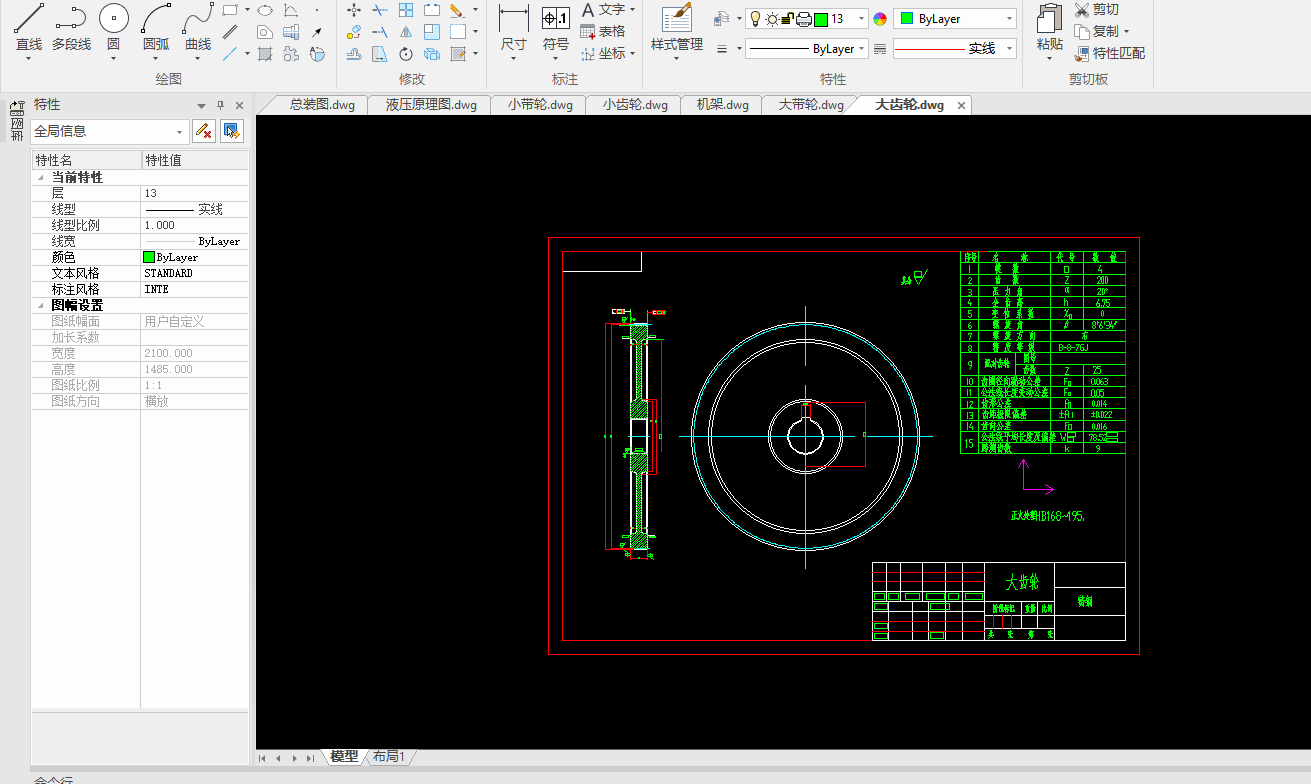The height and width of the screenshot is (784, 1311).
Task: Pin the 特性 panel with pushpin
Action: [220, 105]
